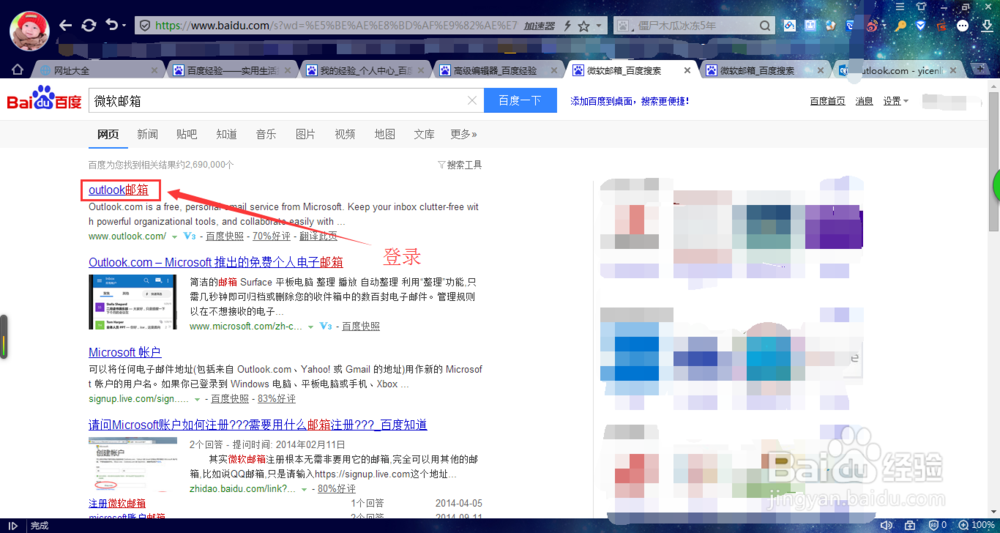Viewport: 1000px width, 533px height.
Task: Open Outlook.com – Microsoft 推出的免费个人电子邮箱 link
Action: point(216,262)
